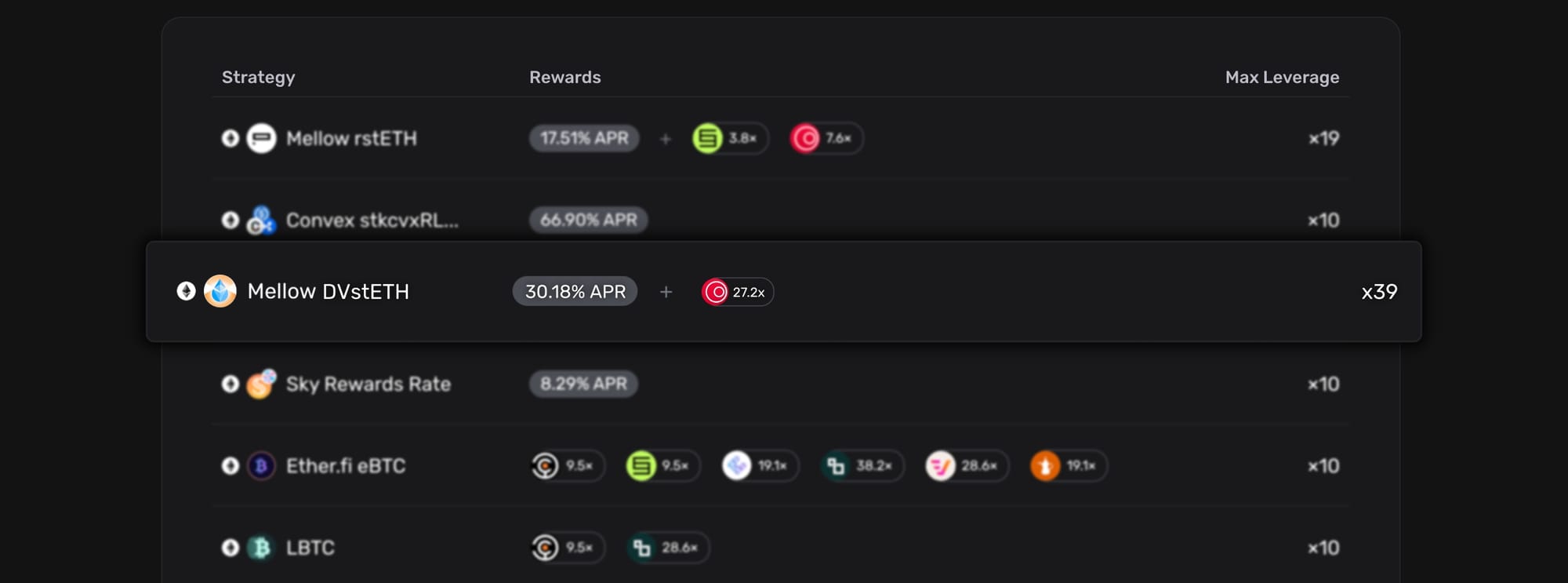1568x583 pixels.
Task: Click the pink 28.6x reward badge for eBTC
Action: 965,466
